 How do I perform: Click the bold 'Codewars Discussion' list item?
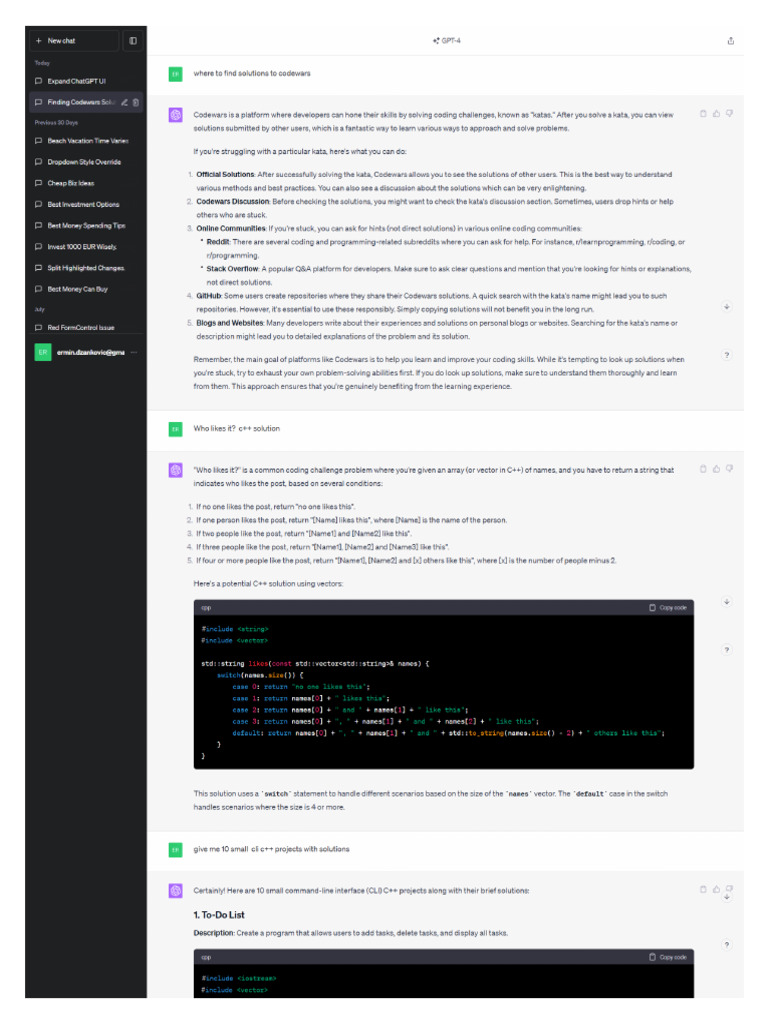pos(232,201)
